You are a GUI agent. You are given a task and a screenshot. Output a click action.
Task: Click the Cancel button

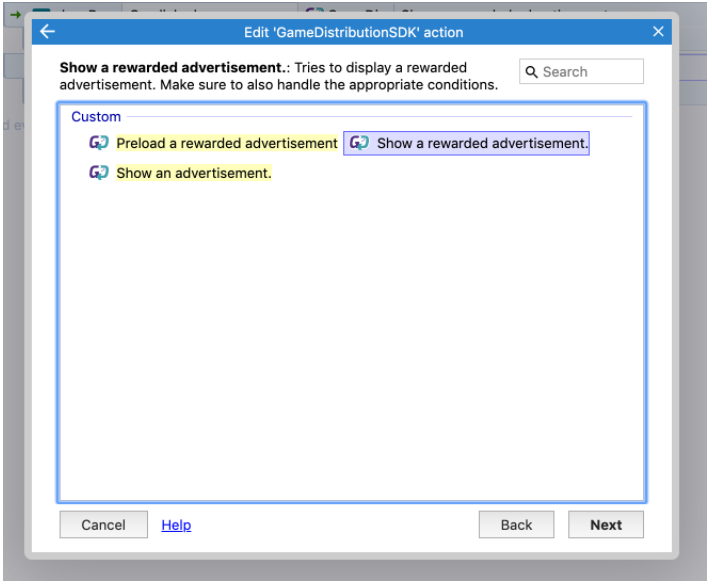point(104,525)
